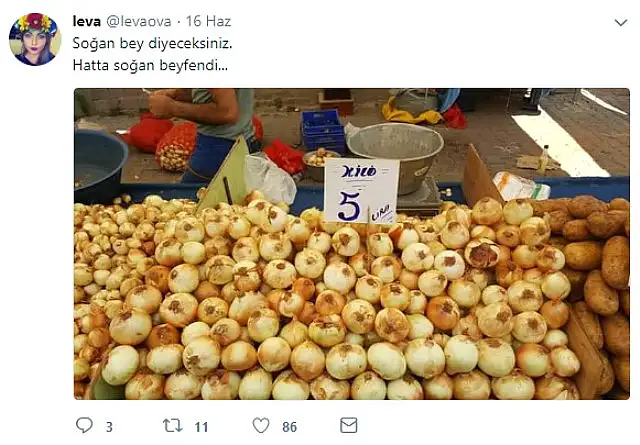Click the reply speech bubble icon
640x445 pixels.
(84, 425)
